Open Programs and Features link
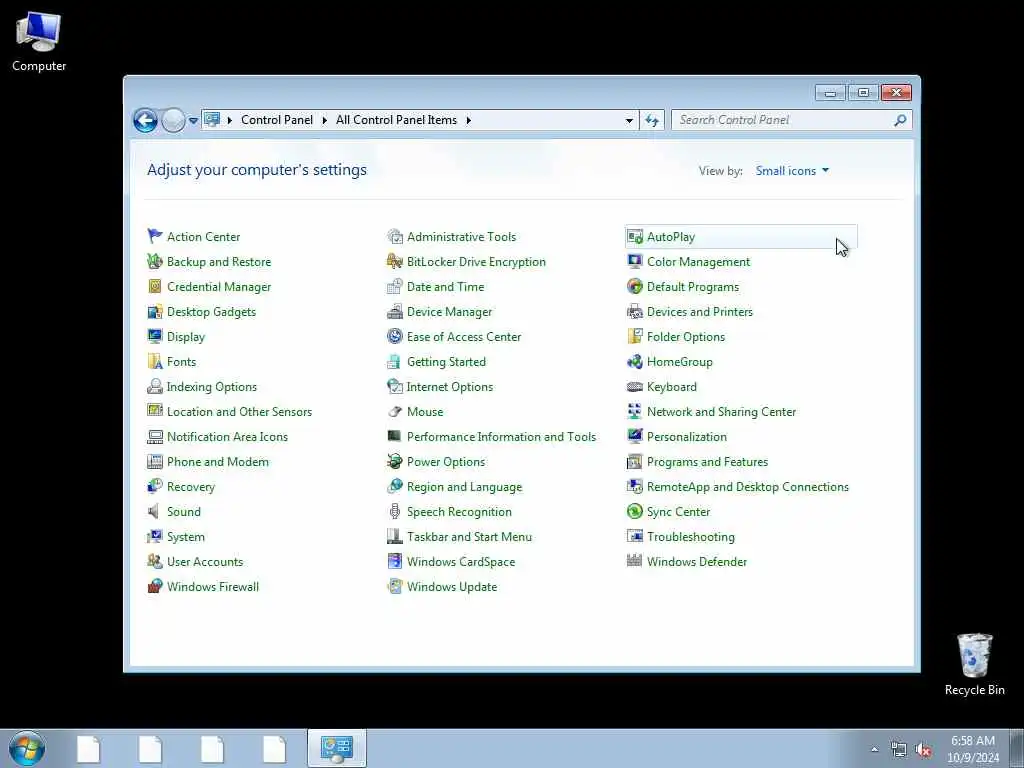This screenshot has height=768, width=1024. pos(707,462)
